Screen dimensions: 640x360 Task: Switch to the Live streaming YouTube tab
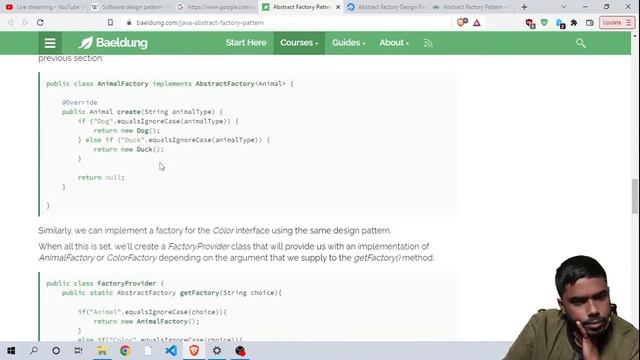point(43,7)
